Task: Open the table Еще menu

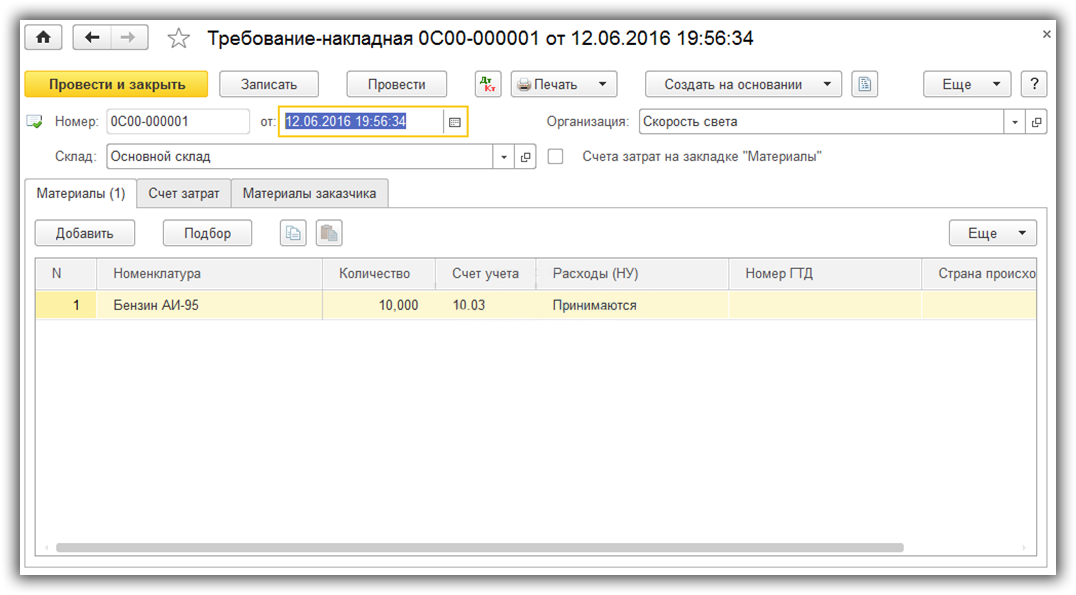Action: (993, 233)
